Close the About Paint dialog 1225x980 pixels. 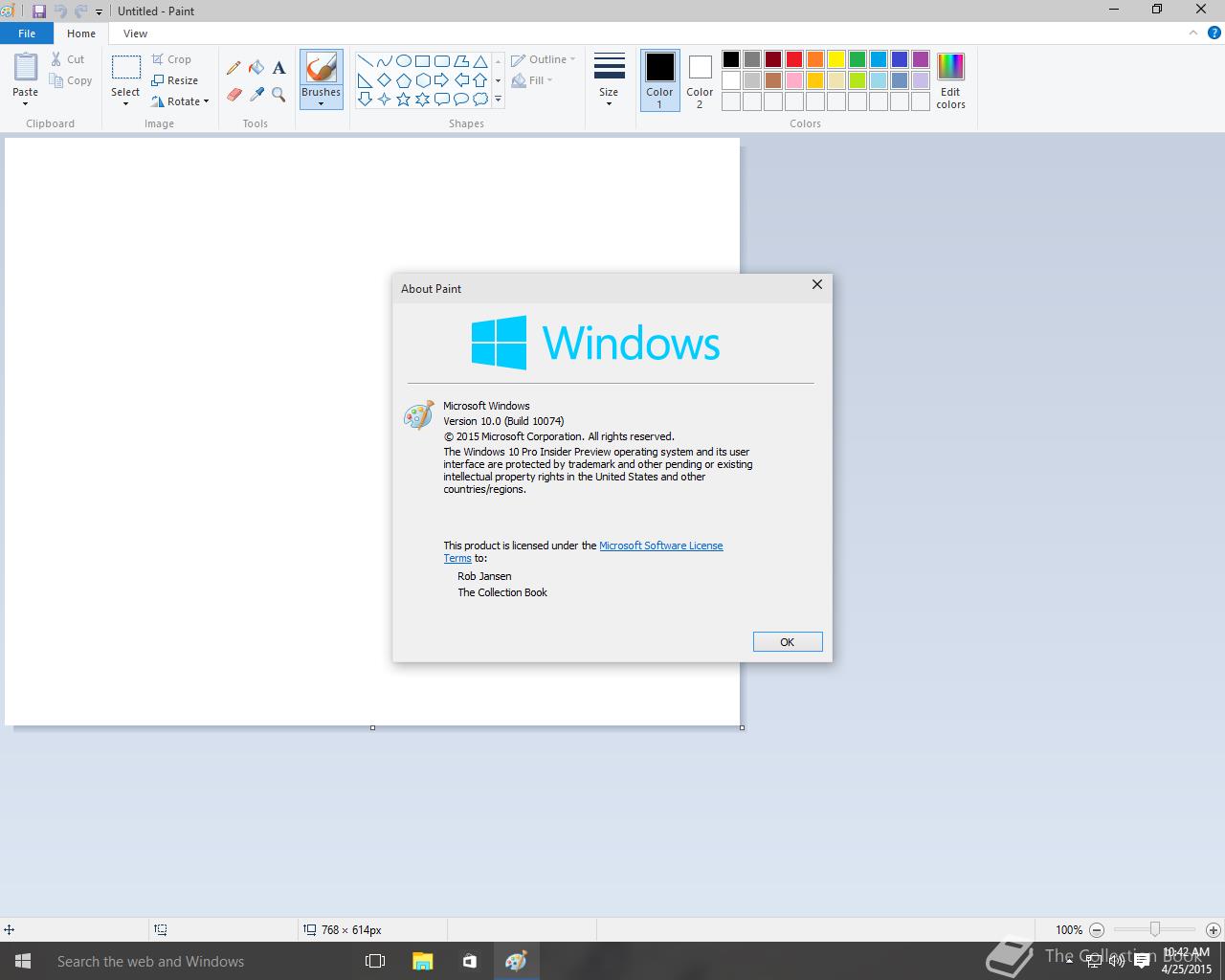click(x=817, y=284)
